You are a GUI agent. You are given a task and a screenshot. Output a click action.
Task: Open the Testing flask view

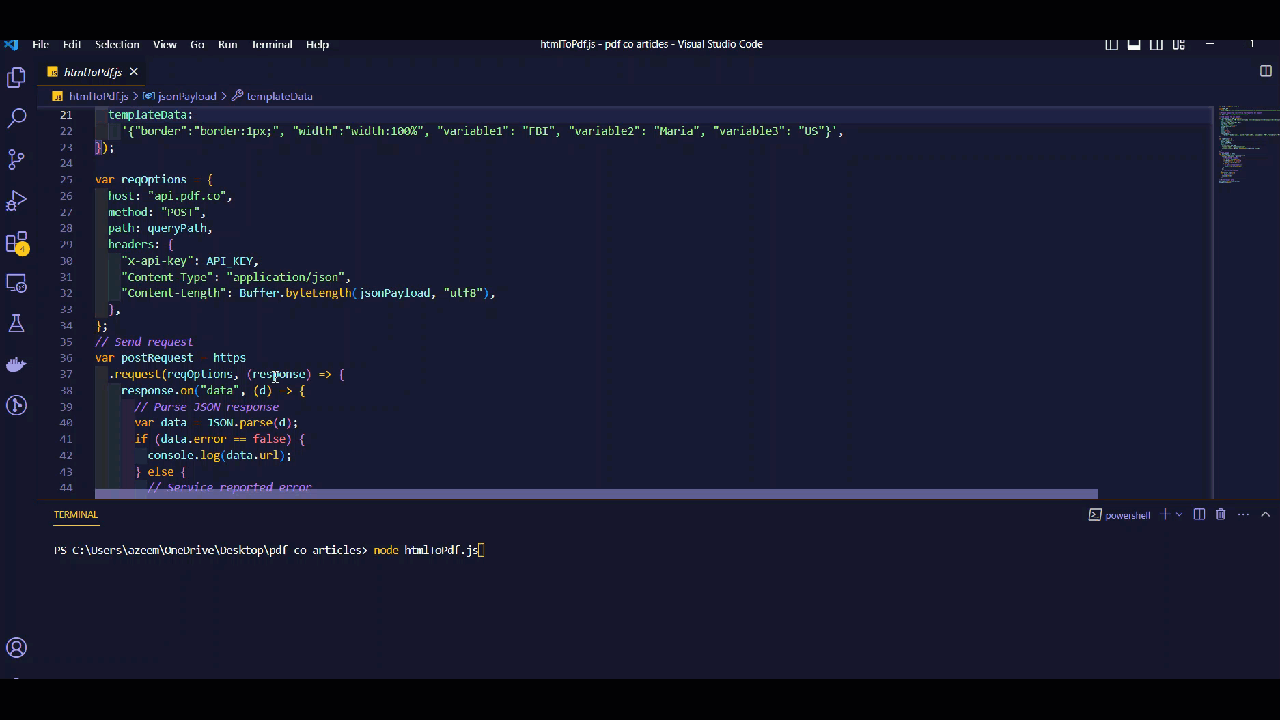(16, 323)
